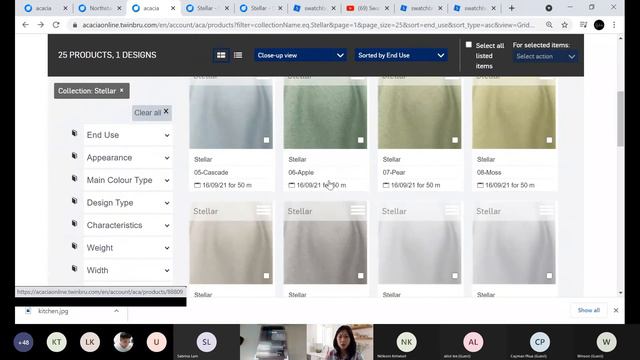Tick the checkbox on the beige second-row swatch
The height and width of the screenshot is (360, 640).
pyautogui.click(x=267, y=276)
